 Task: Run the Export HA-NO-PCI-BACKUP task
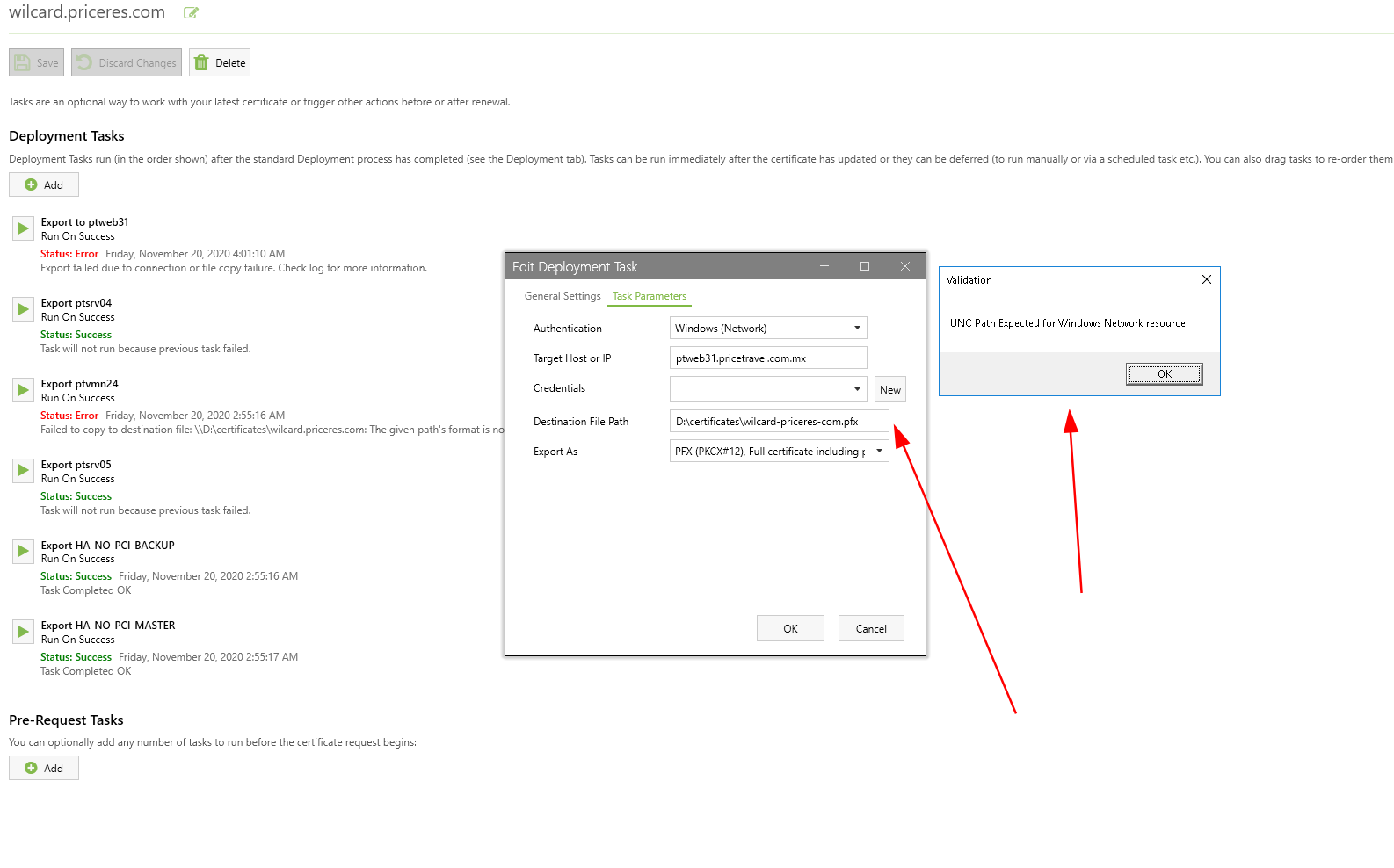click(23, 552)
